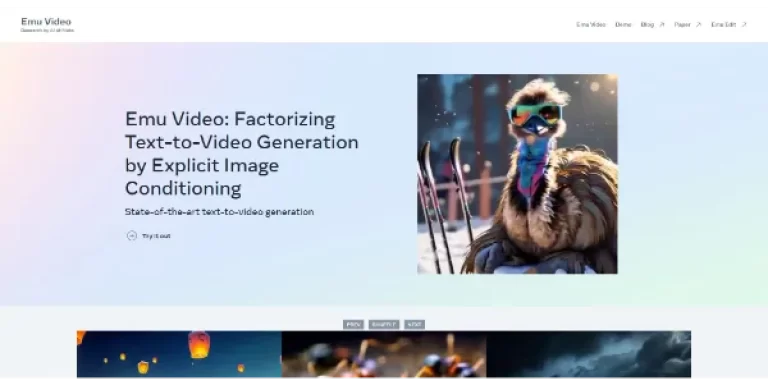Click the PREV gallery button
The height and width of the screenshot is (385, 768).
pos(353,324)
